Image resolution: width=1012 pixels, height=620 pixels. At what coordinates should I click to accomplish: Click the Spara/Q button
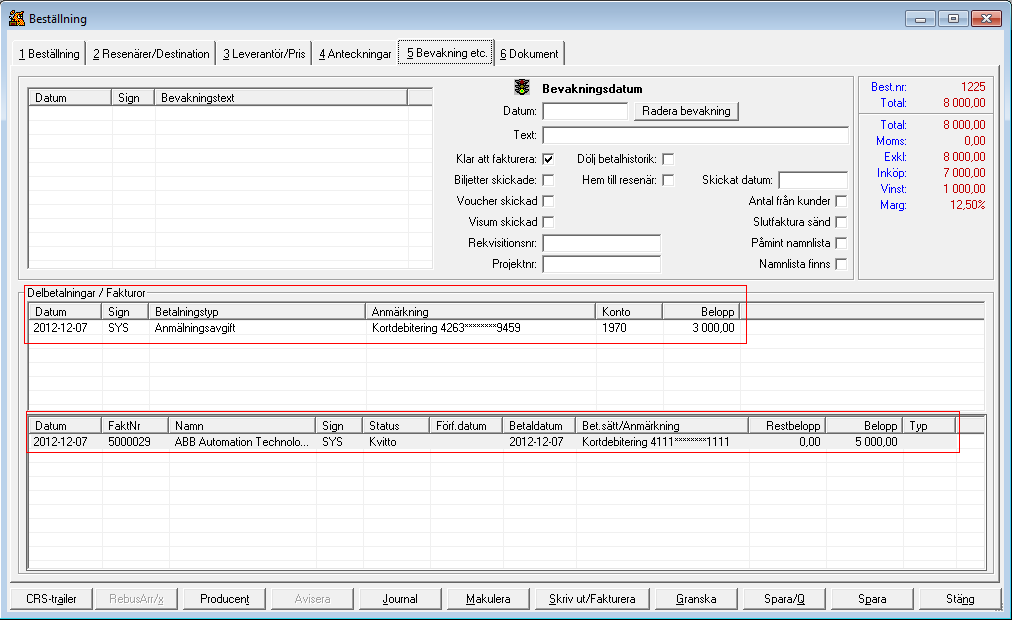(x=784, y=599)
